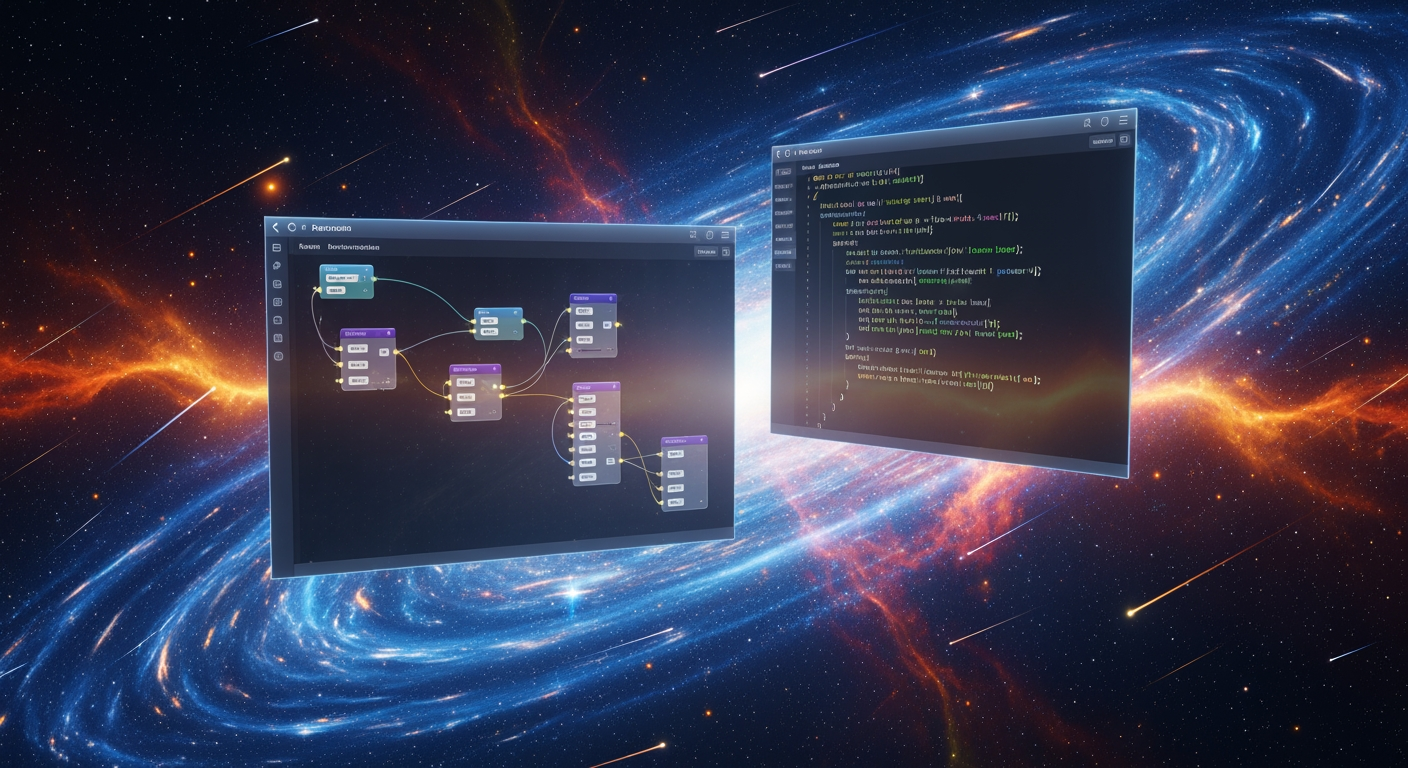Click the circle icon left of the code editor's hamburger menu
1408x768 pixels.
coord(1105,122)
